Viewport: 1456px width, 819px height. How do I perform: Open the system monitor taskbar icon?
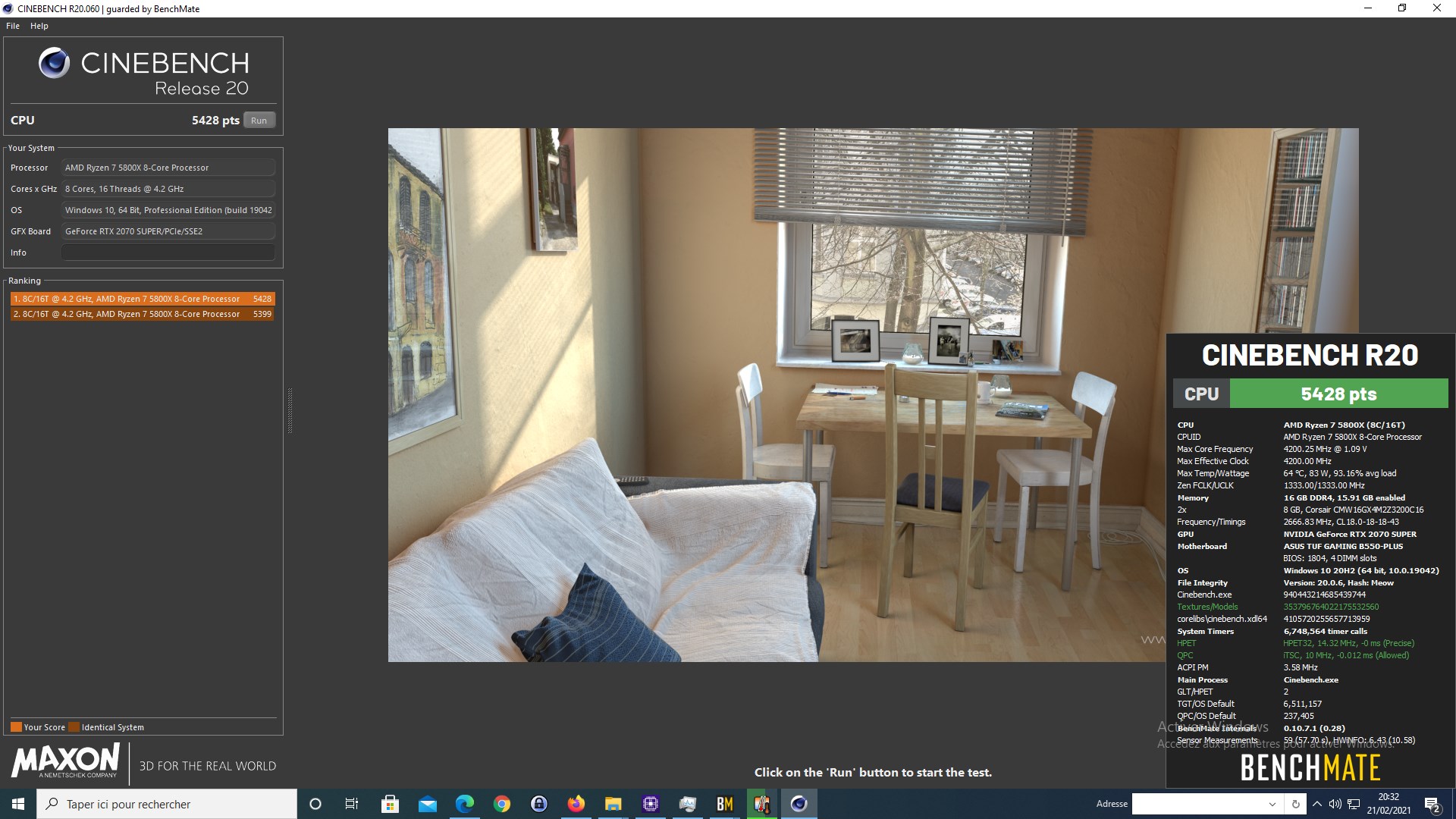click(687, 804)
